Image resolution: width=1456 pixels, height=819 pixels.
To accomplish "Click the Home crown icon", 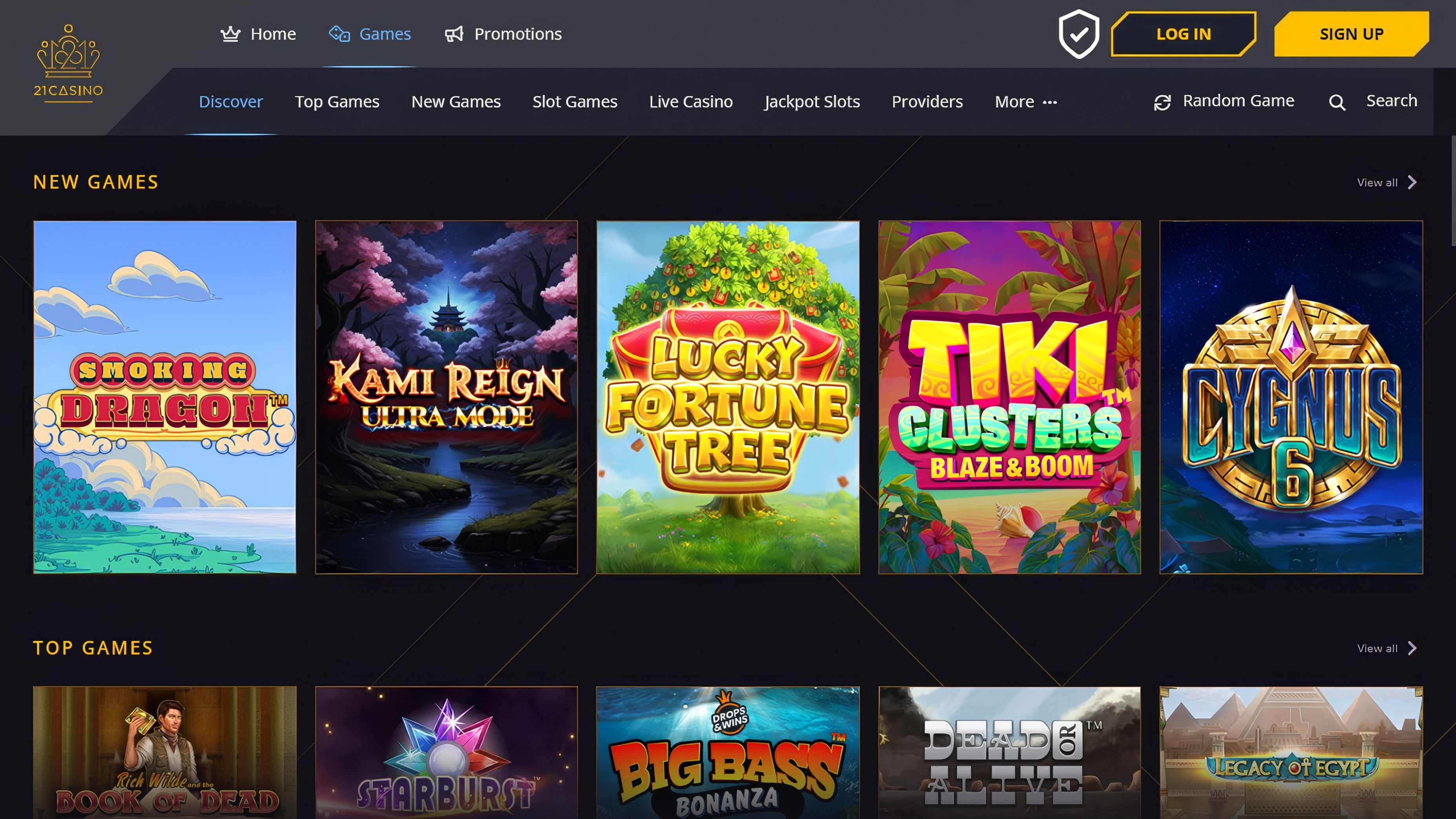I will pyautogui.click(x=231, y=34).
